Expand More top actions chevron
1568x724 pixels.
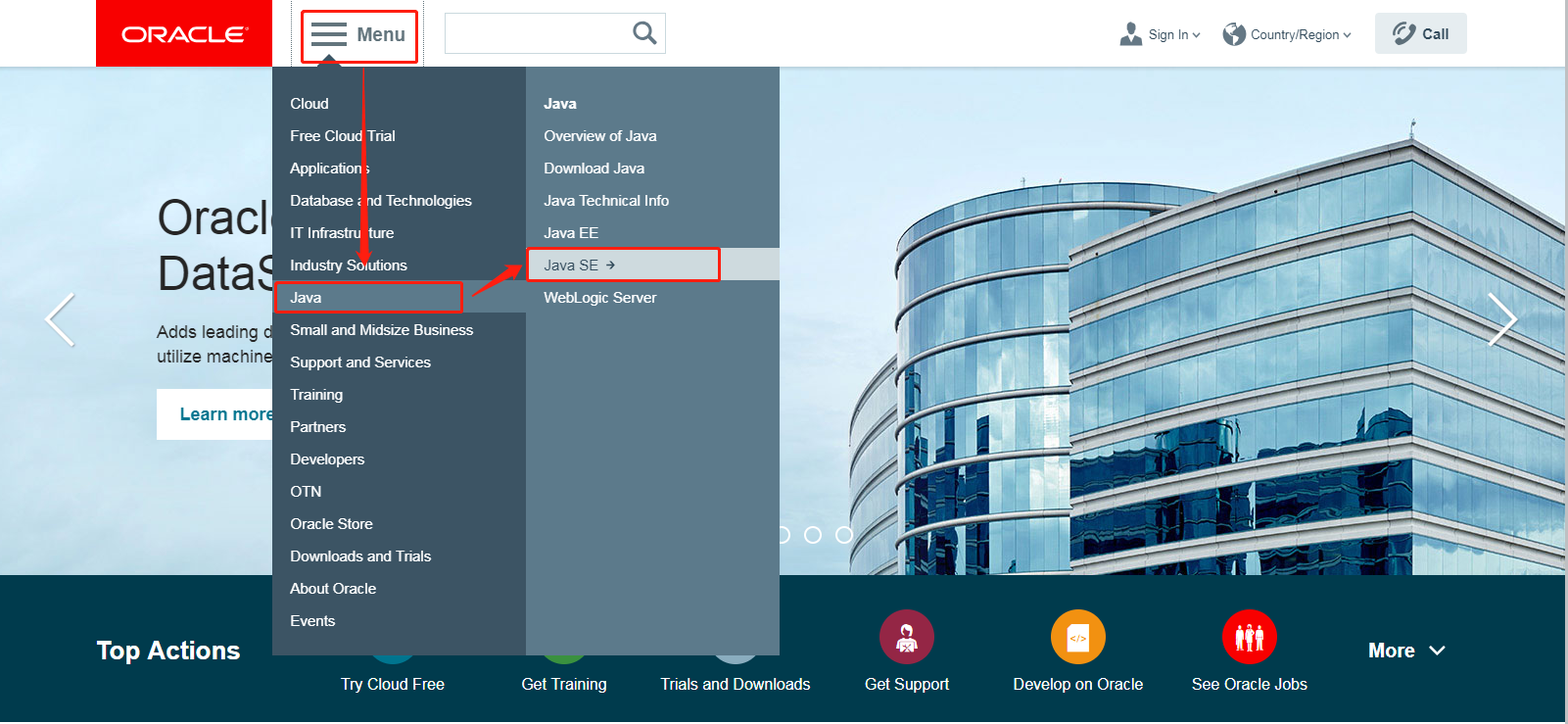(1437, 651)
